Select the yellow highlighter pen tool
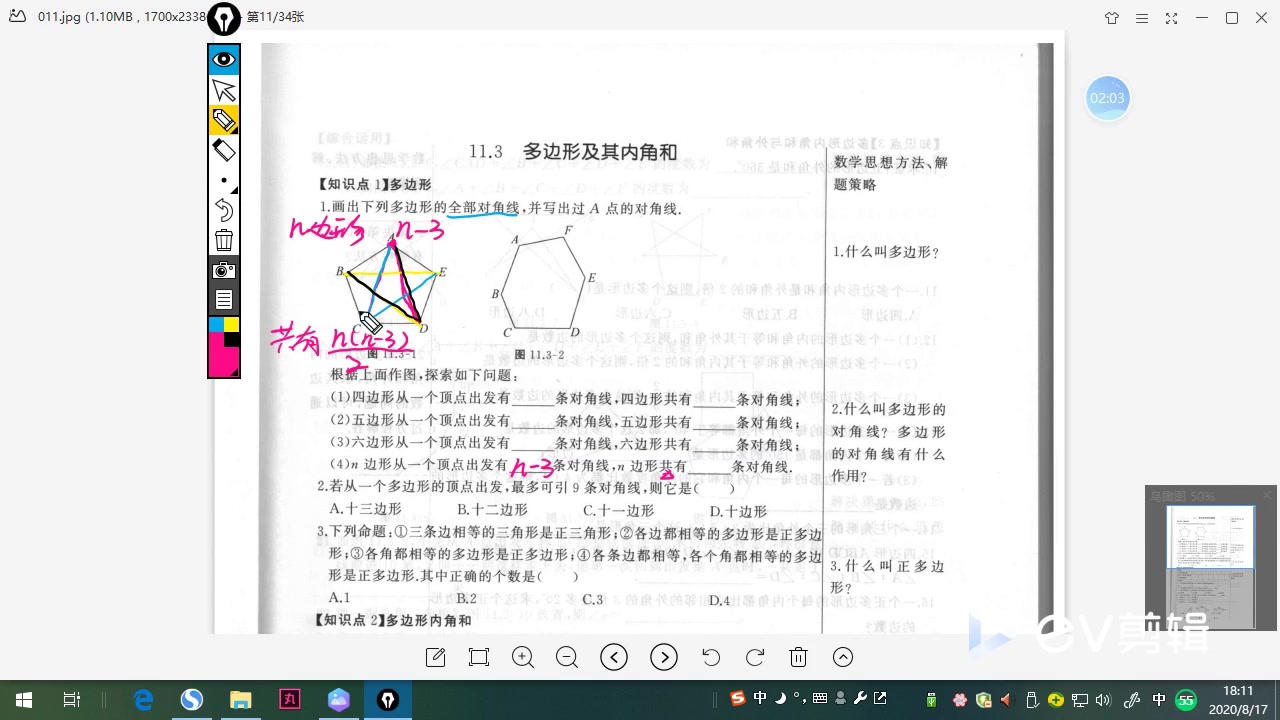This screenshot has height=720, width=1280. 223,121
